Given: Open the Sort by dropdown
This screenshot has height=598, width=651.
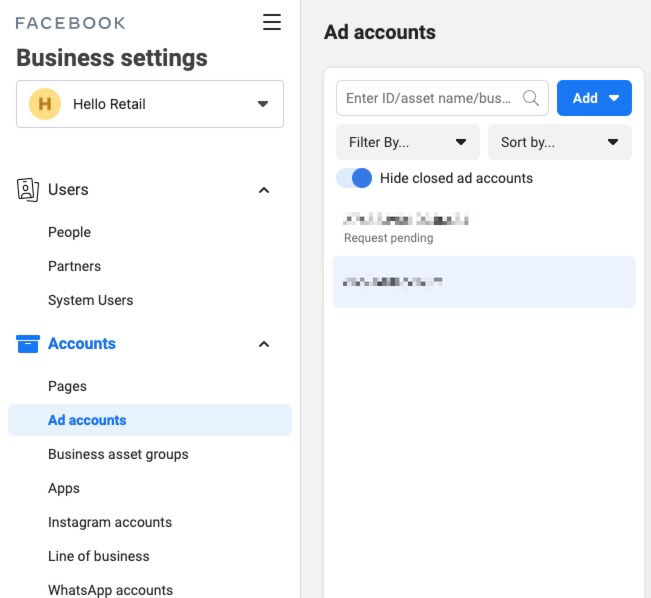Looking at the screenshot, I should point(559,142).
